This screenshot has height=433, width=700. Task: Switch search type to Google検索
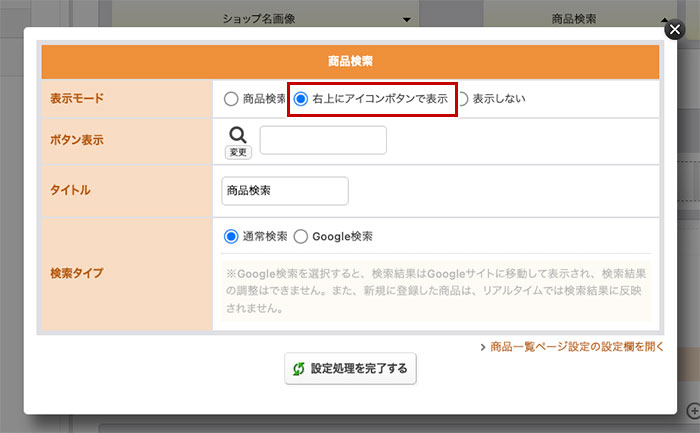tap(301, 237)
